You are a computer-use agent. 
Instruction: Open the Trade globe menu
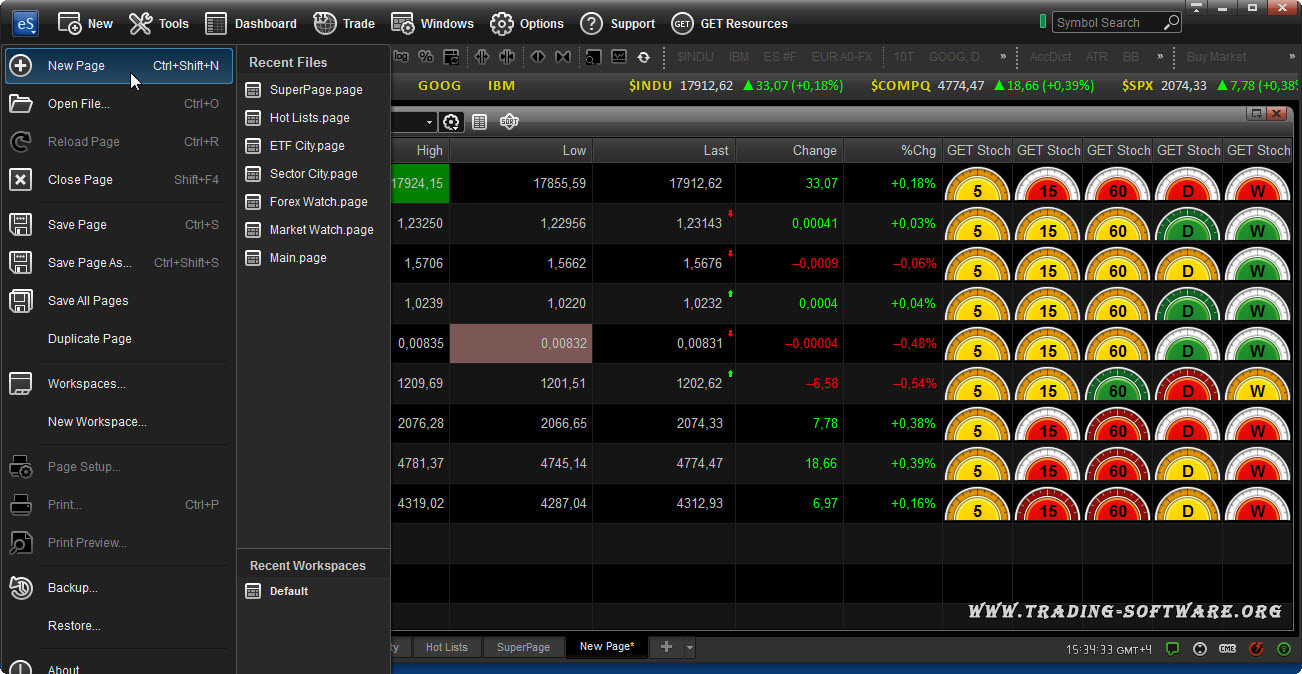[x=344, y=23]
